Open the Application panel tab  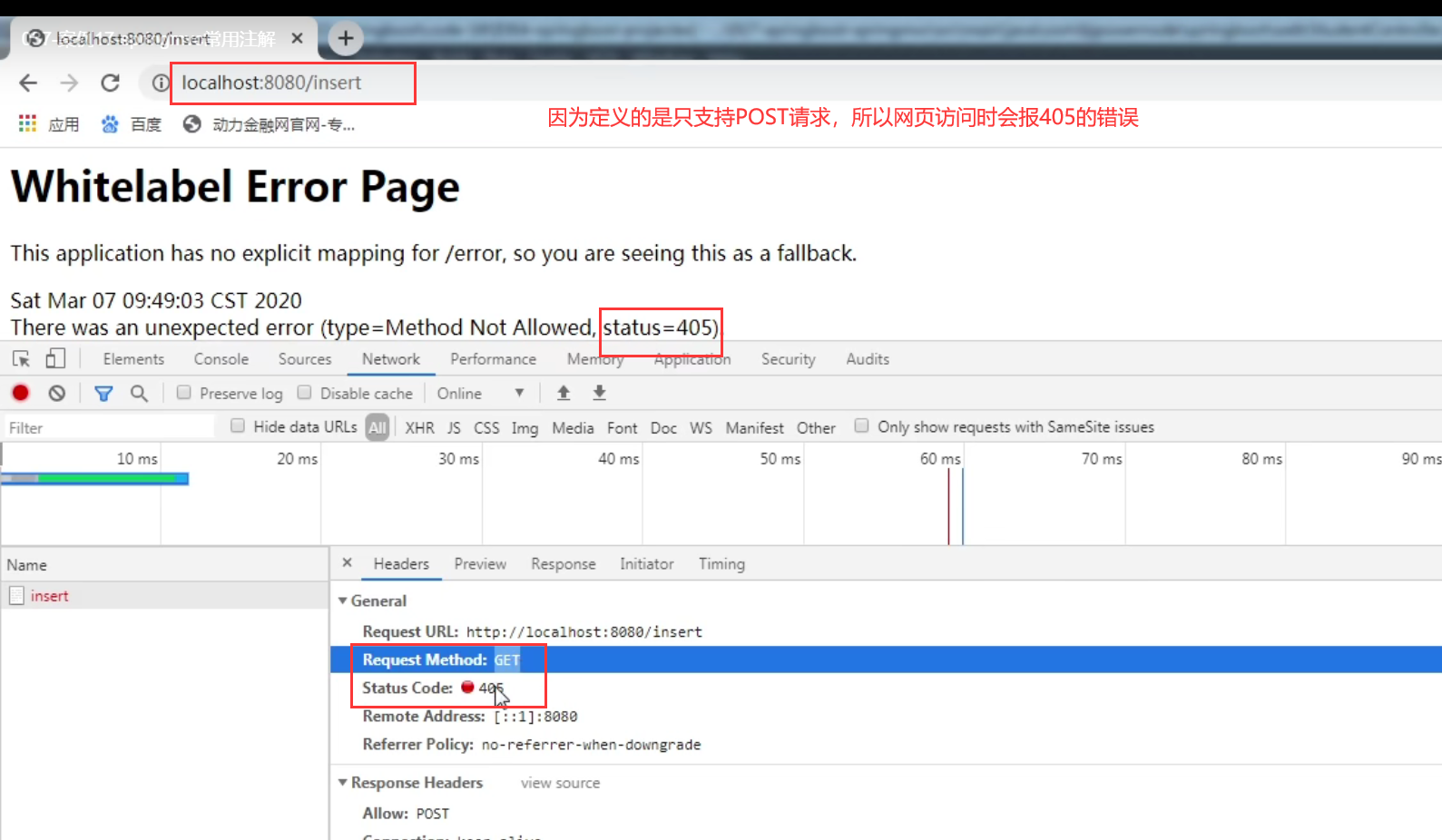pos(692,359)
